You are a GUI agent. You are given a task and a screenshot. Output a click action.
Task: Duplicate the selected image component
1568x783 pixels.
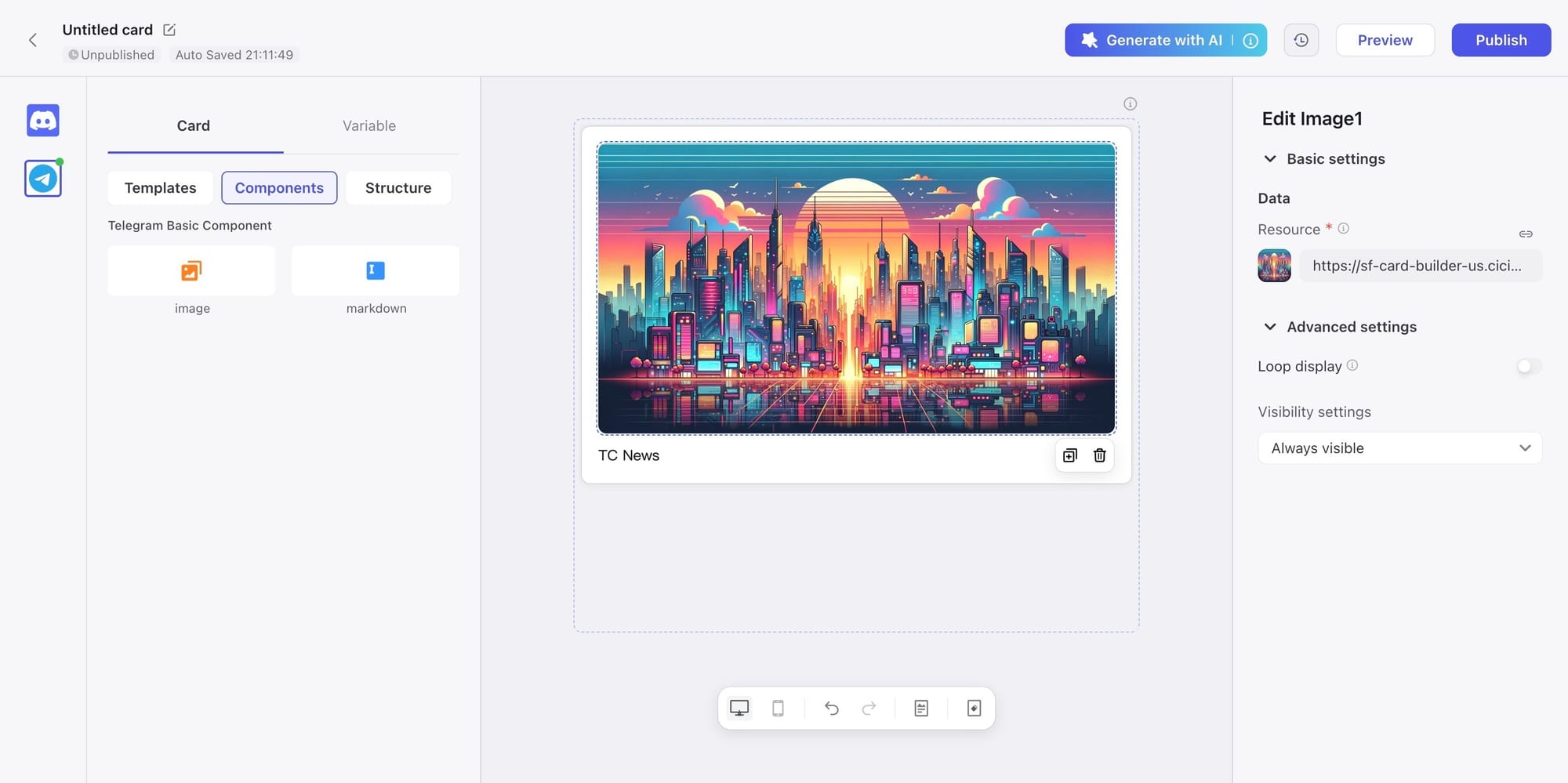point(1070,455)
